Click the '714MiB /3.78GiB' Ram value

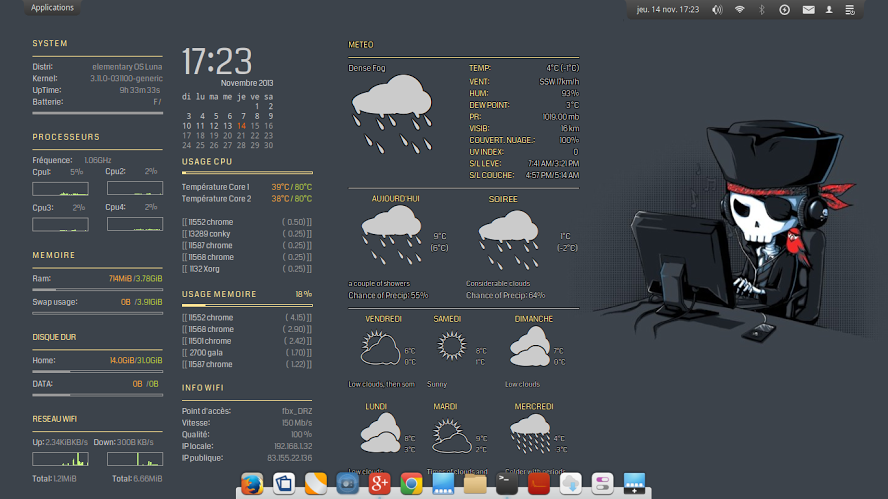(136, 279)
